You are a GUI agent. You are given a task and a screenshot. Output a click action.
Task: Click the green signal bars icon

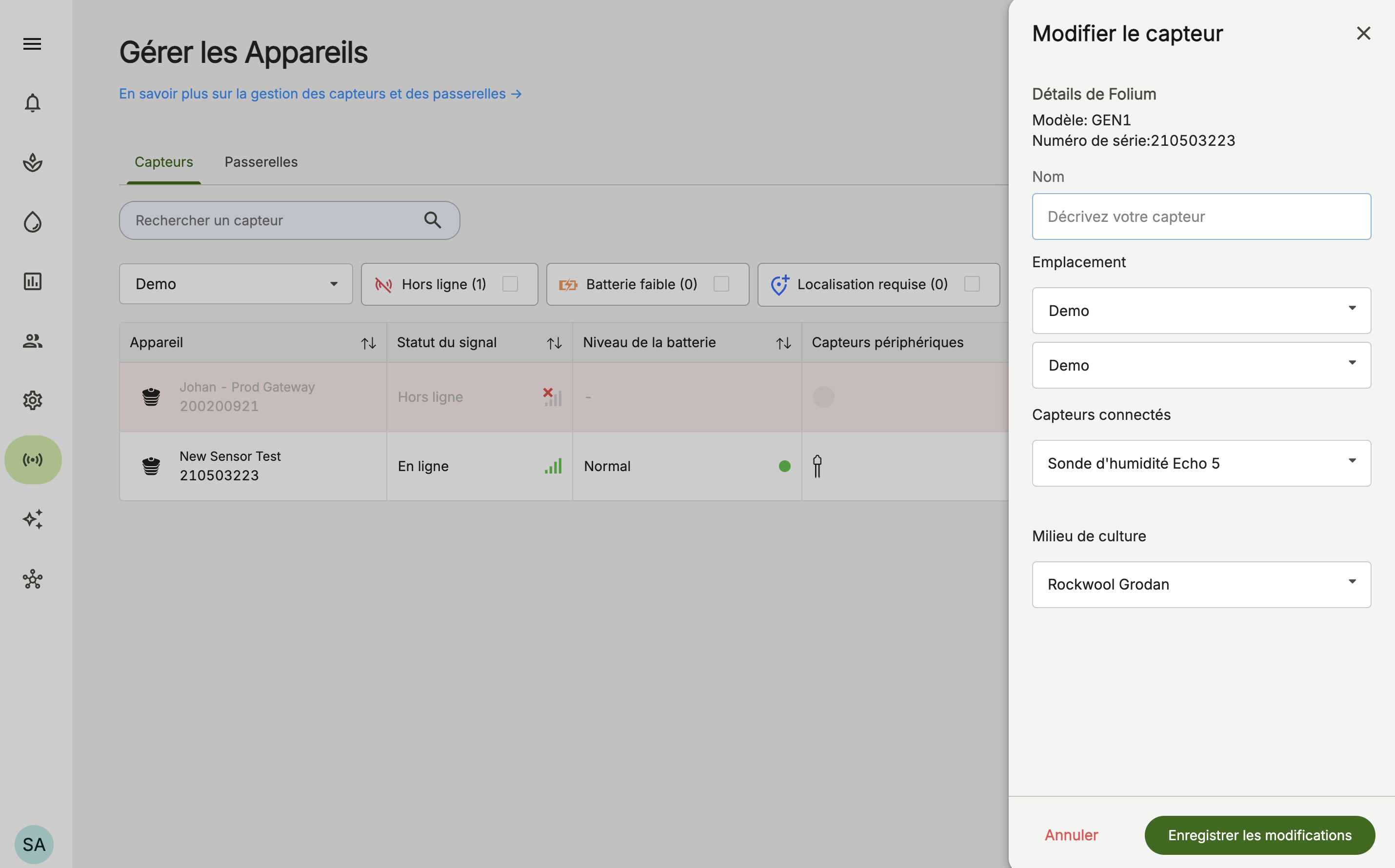point(554,466)
